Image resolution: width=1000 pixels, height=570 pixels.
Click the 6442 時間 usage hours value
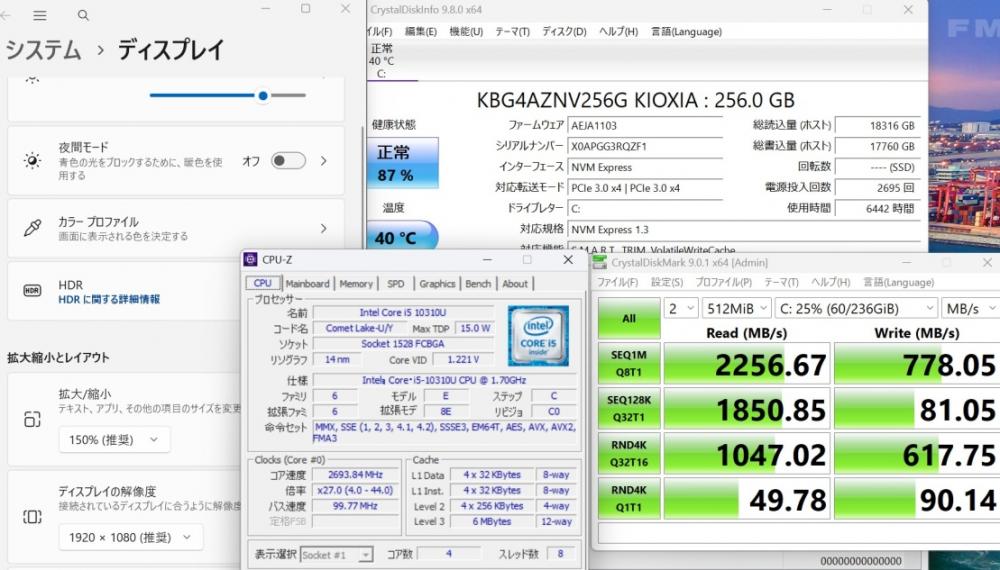[x=878, y=208]
